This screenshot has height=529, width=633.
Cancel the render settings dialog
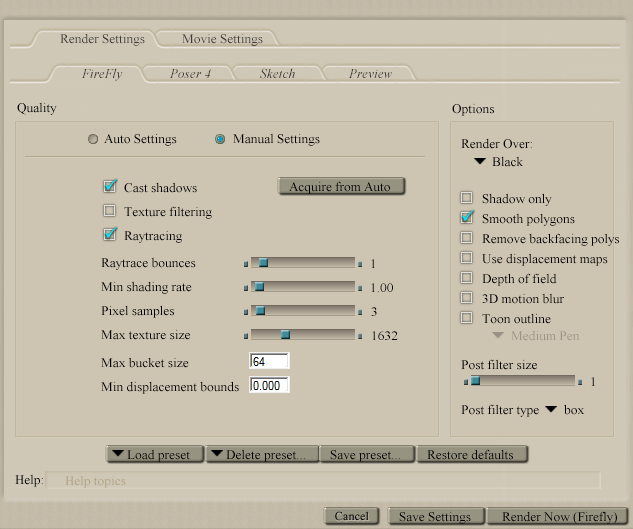[351, 516]
